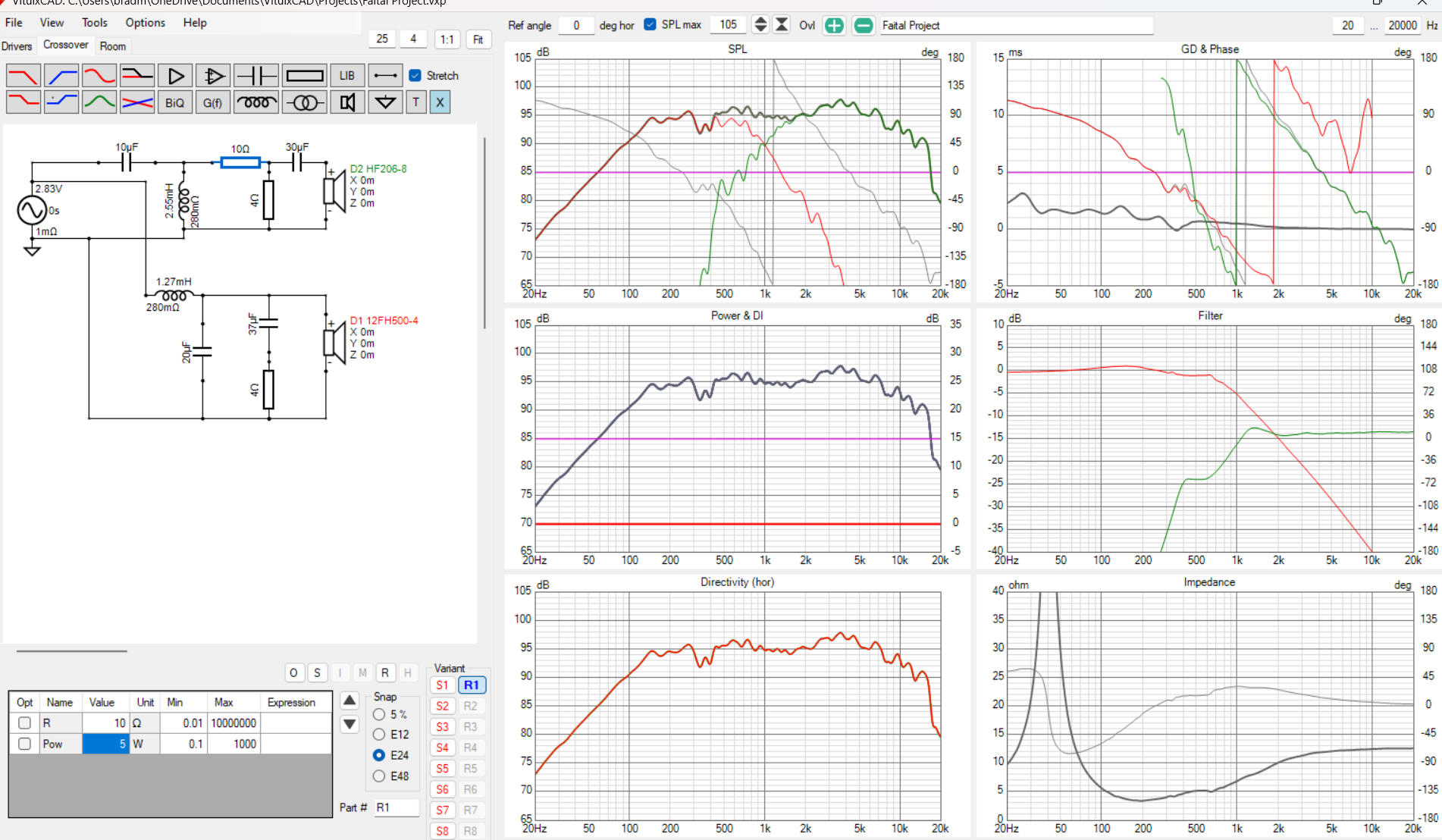Screen dimensions: 1442x840
Task: Select the blue high-shelf filter icon
Action: [x=61, y=102]
